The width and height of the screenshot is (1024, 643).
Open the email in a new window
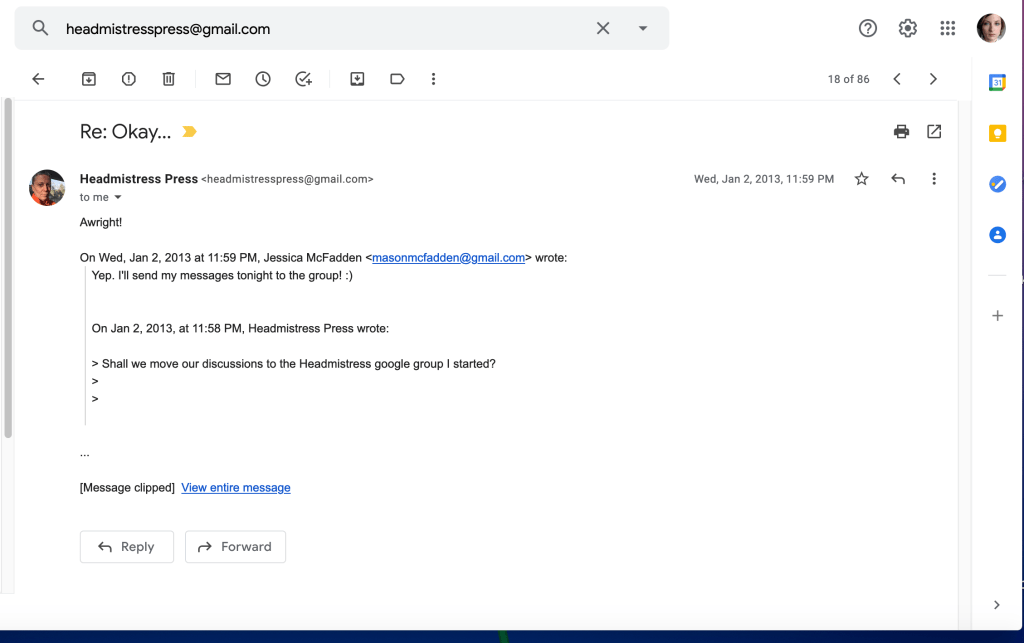[x=934, y=131]
